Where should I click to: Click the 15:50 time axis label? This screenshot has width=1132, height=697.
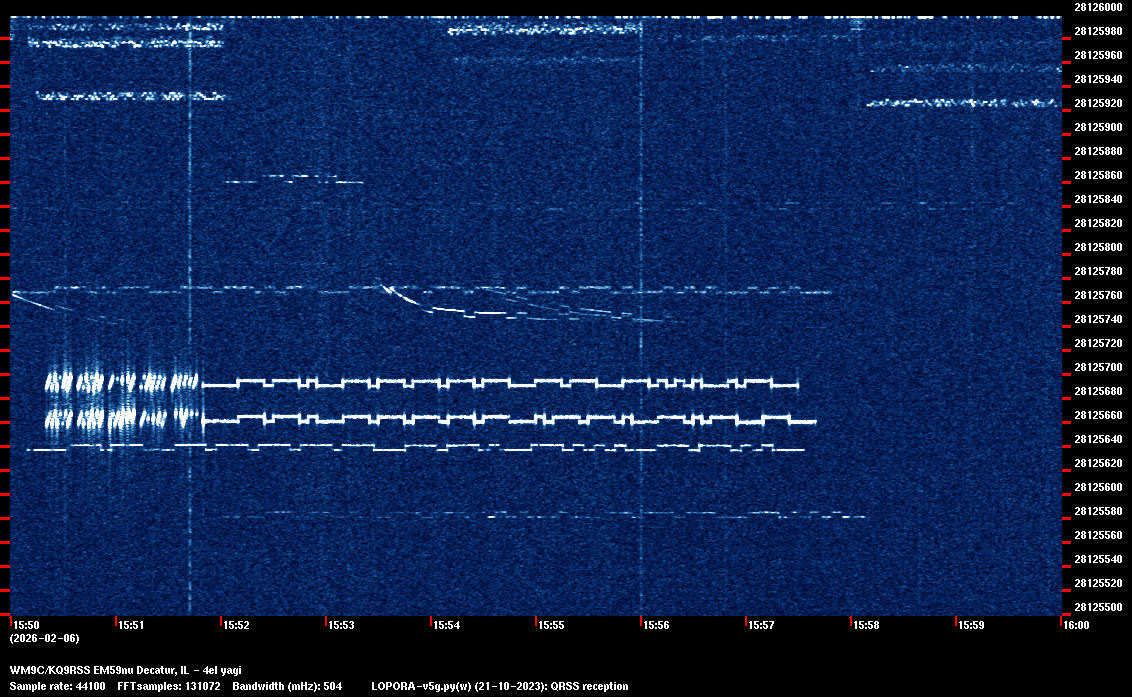[x=25, y=625]
